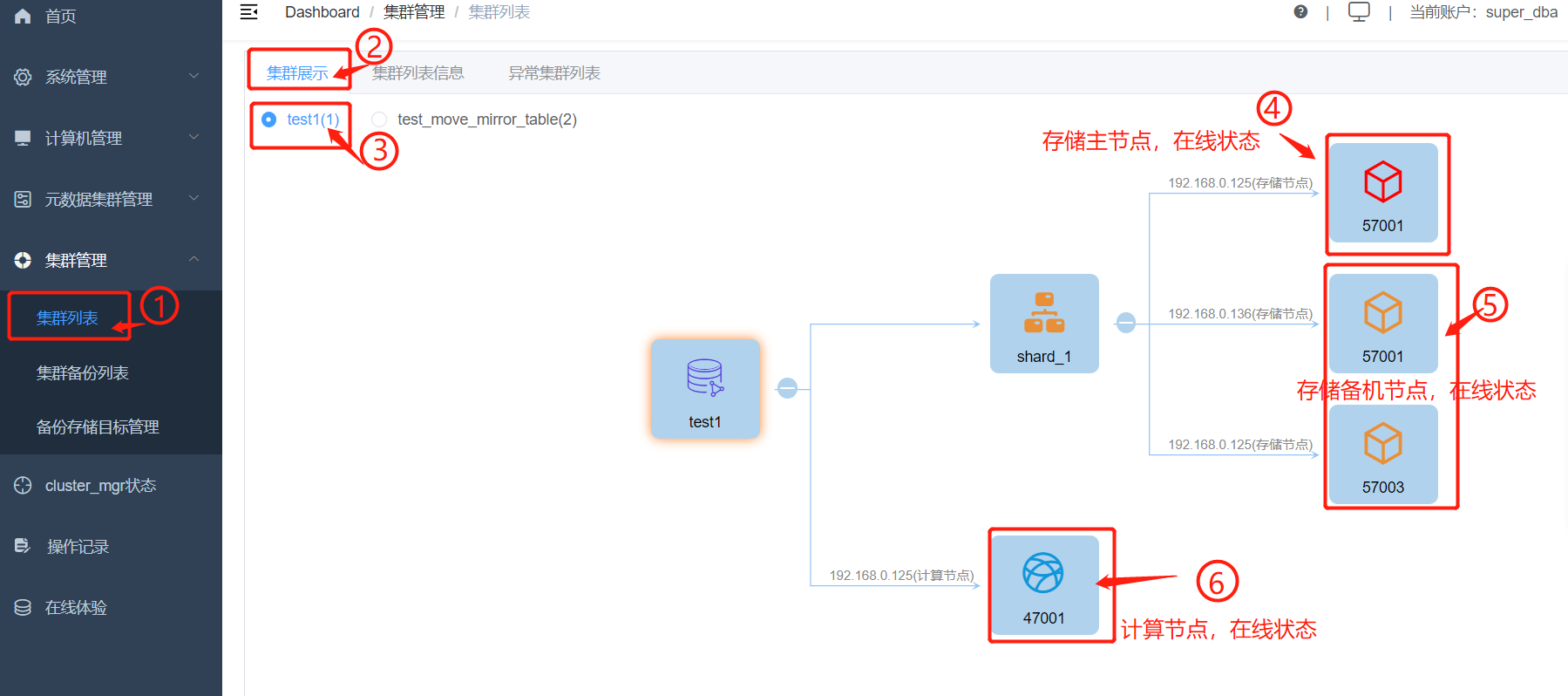Expand the 计算机管理 sidebar menu
This screenshot has height=696, width=1568.
(111, 138)
